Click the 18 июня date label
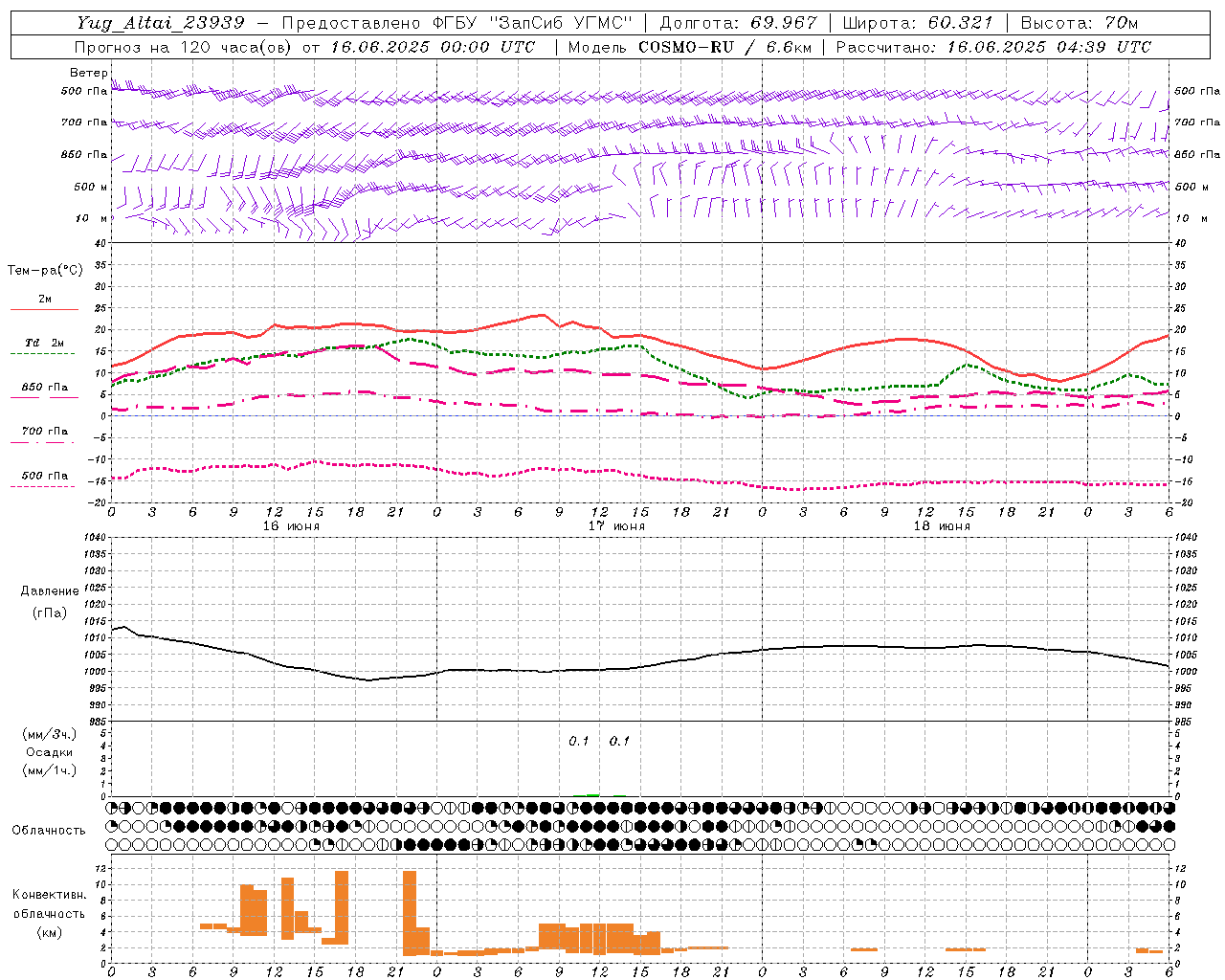The image size is (1225, 980). (942, 526)
